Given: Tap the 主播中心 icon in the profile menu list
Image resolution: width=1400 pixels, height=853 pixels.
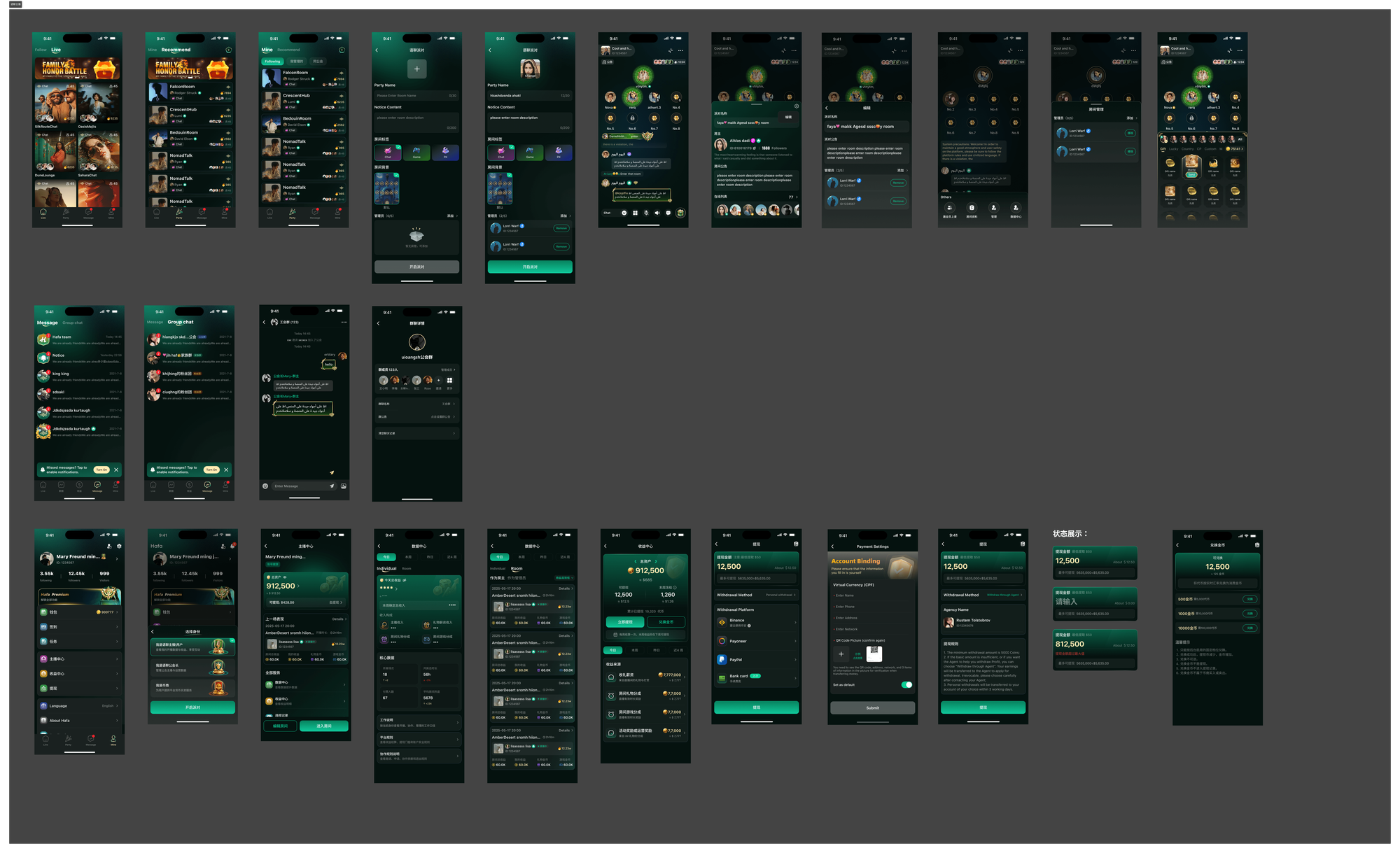Looking at the screenshot, I should 43,659.
